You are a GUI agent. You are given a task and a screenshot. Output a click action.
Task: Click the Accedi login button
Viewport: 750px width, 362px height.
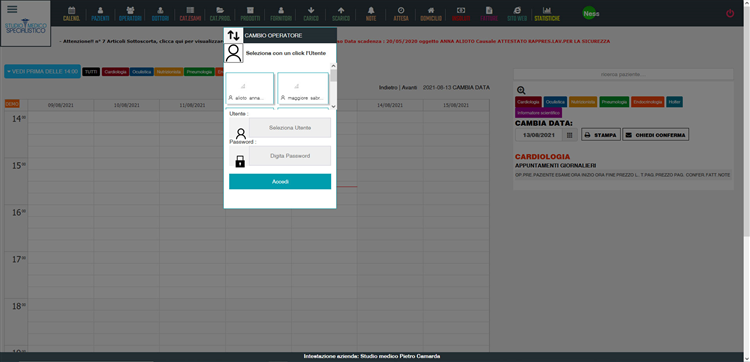[280, 182]
